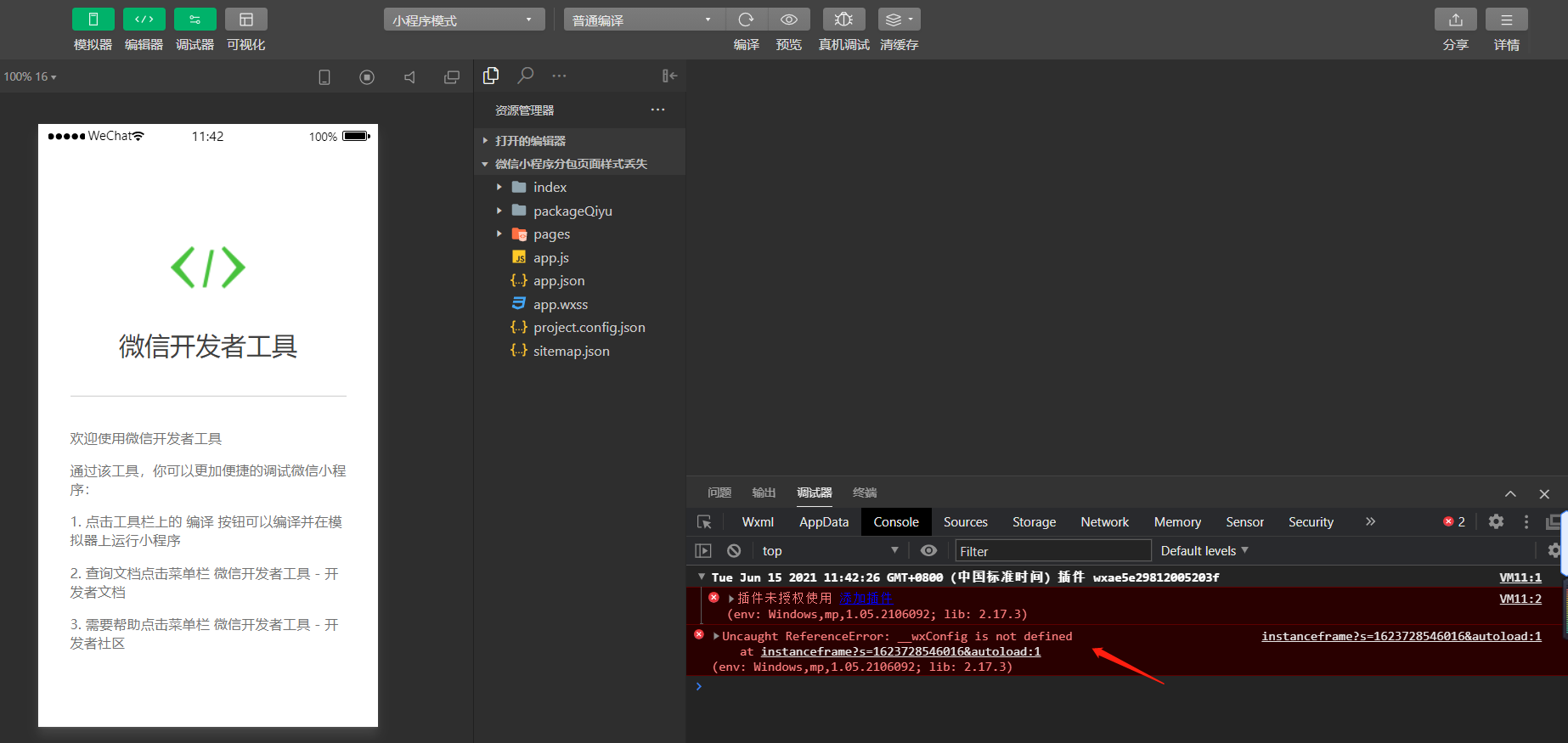
Task: Toggle the debugger (调试器) panel button
Action: coord(195,20)
